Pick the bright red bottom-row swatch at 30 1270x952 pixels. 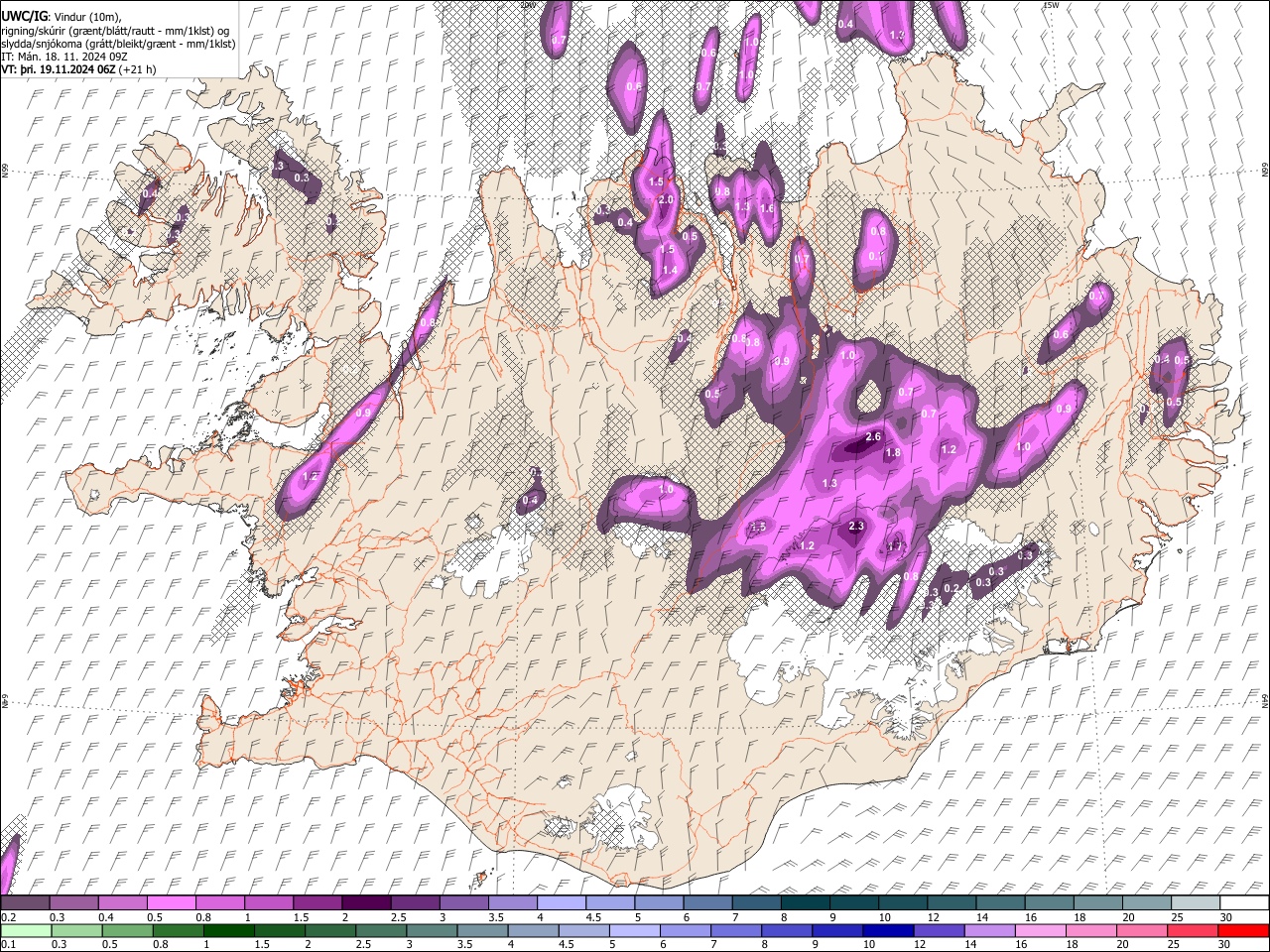point(1244,930)
